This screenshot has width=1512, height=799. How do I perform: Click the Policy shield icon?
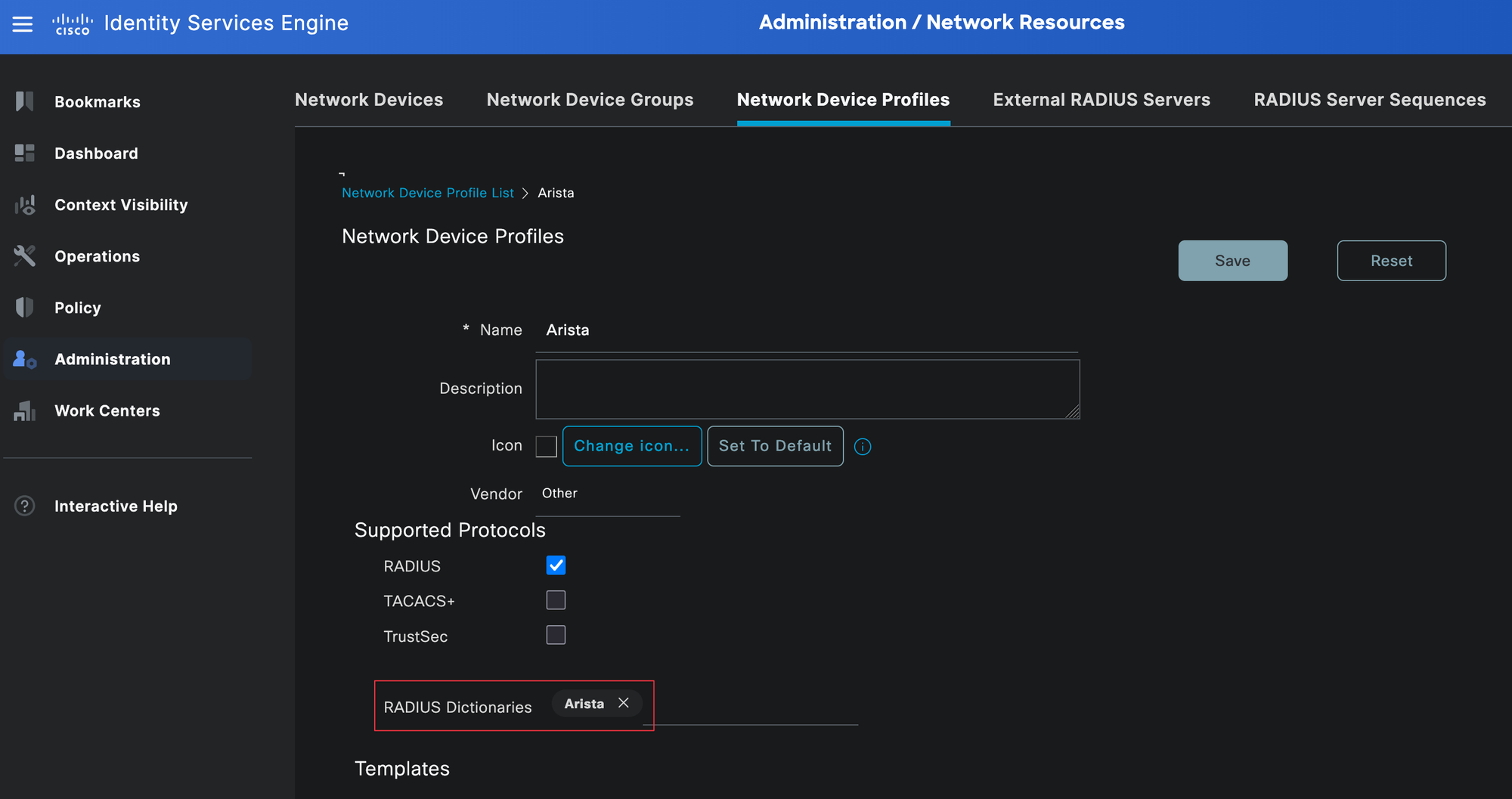coord(24,308)
